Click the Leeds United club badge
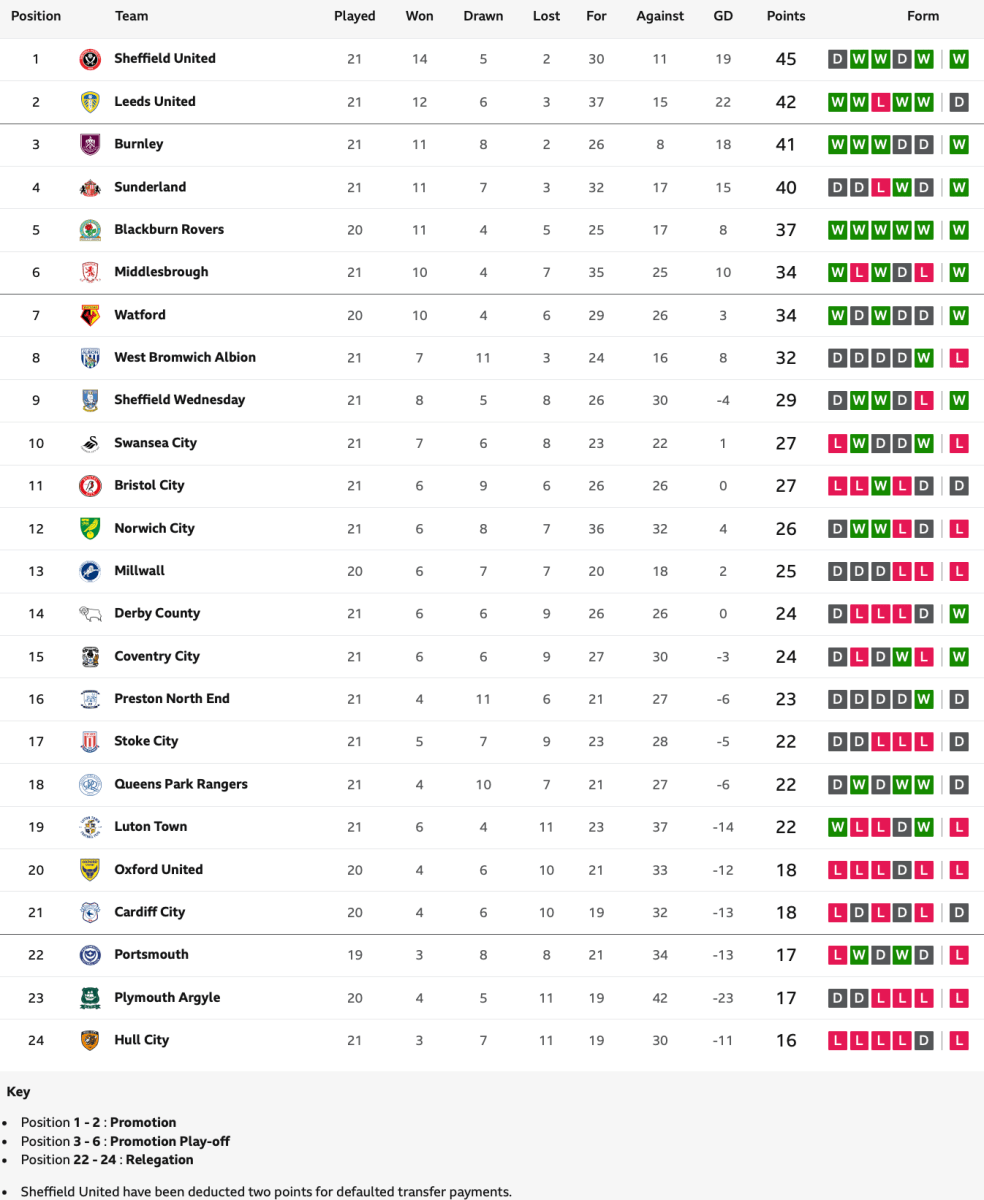Viewport: 984px width, 1200px height. point(90,102)
